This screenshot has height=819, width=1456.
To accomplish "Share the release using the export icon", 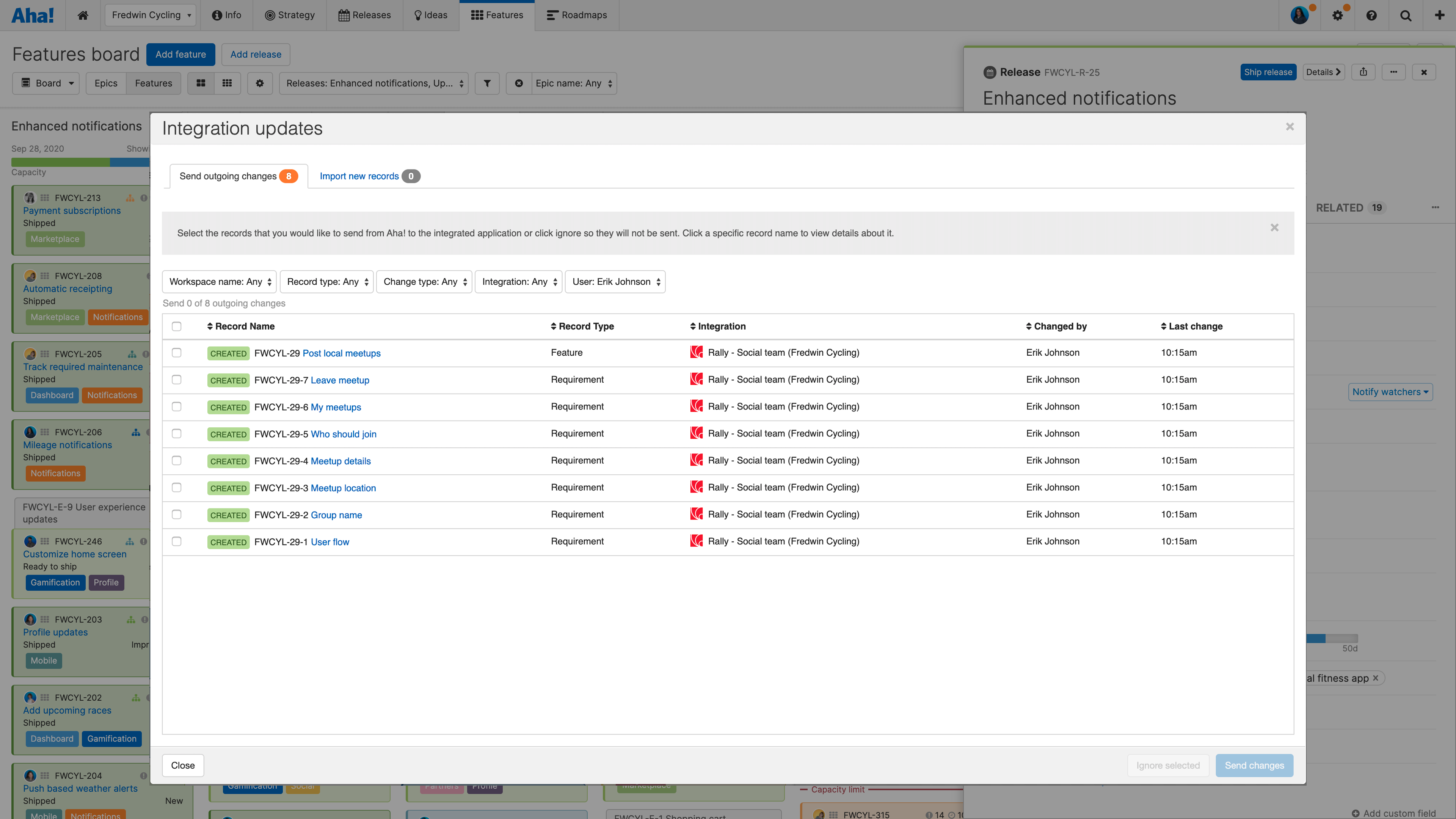I will pyautogui.click(x=1363, y=72).
